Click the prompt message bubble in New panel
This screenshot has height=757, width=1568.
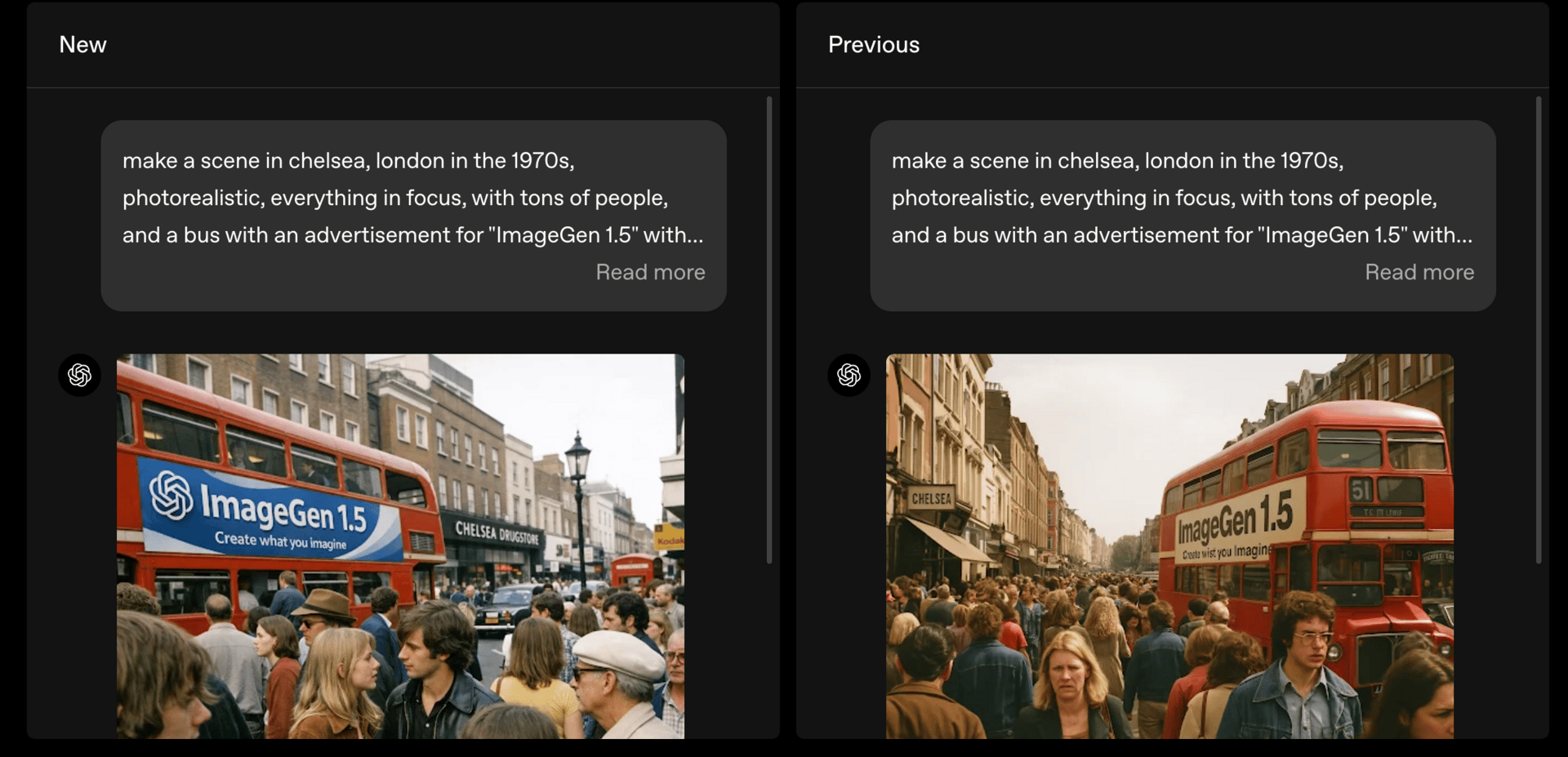[414, 216]
